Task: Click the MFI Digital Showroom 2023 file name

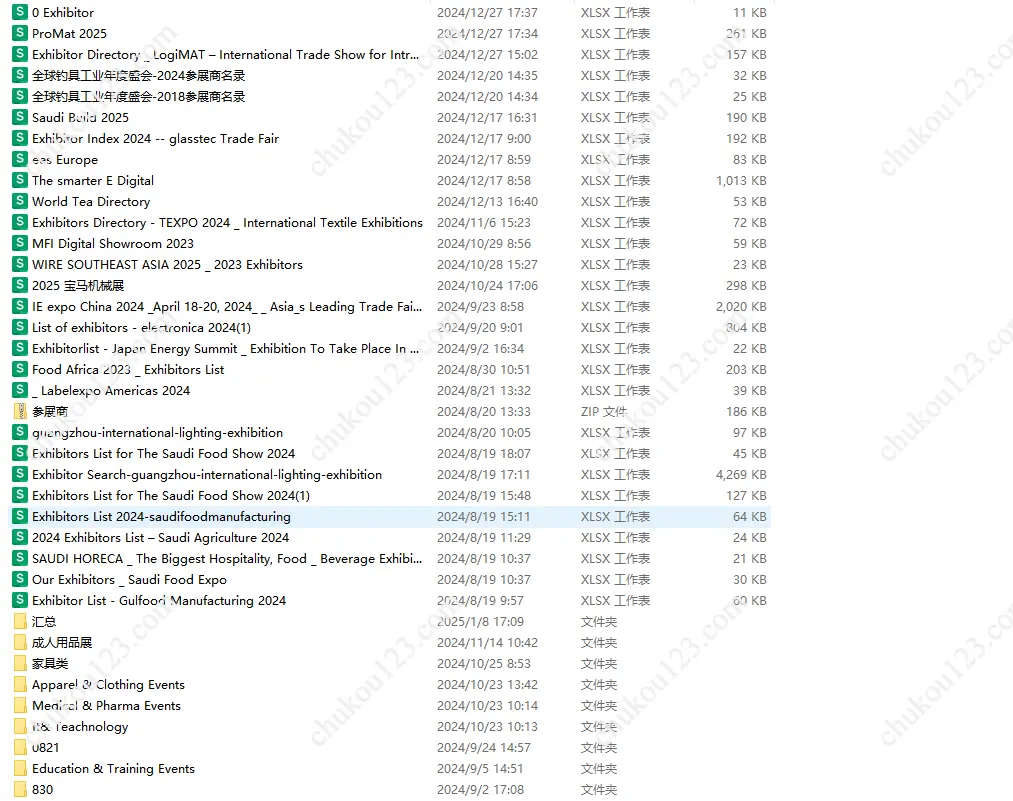Action: point(113,244)
